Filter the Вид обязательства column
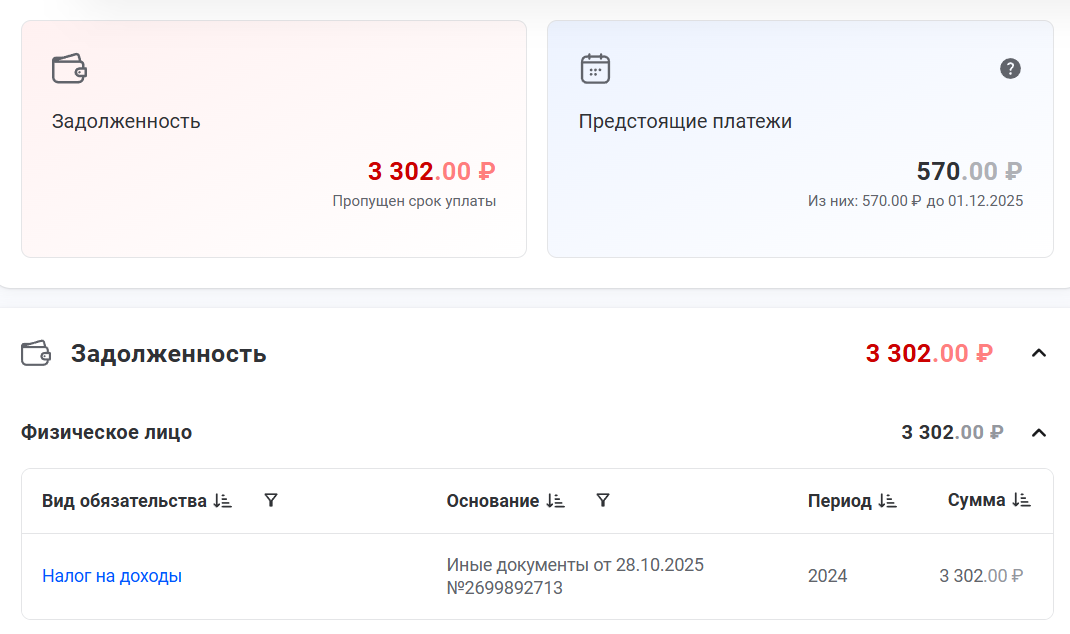The image size is (1070, 634). [271, 501]
